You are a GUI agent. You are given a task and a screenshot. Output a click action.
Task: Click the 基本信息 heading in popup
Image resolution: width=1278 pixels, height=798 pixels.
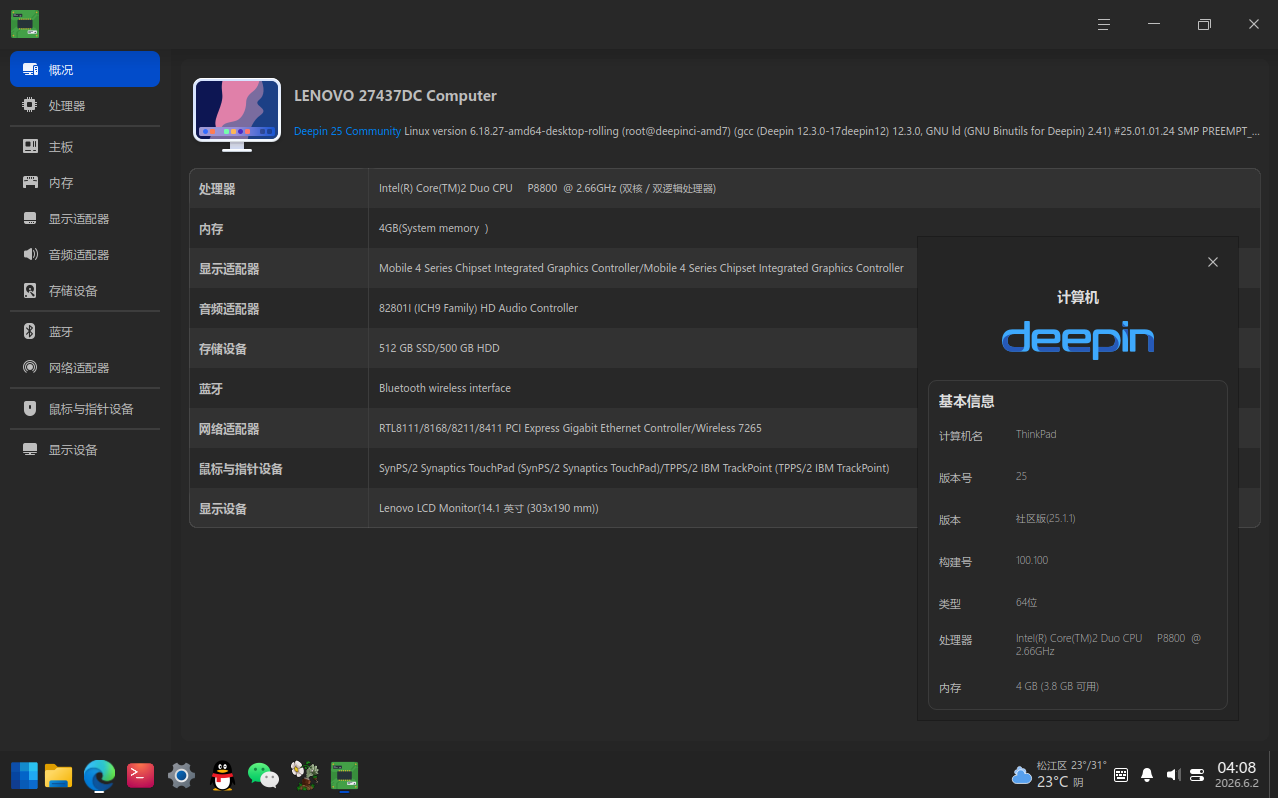(x=966, y=401)
